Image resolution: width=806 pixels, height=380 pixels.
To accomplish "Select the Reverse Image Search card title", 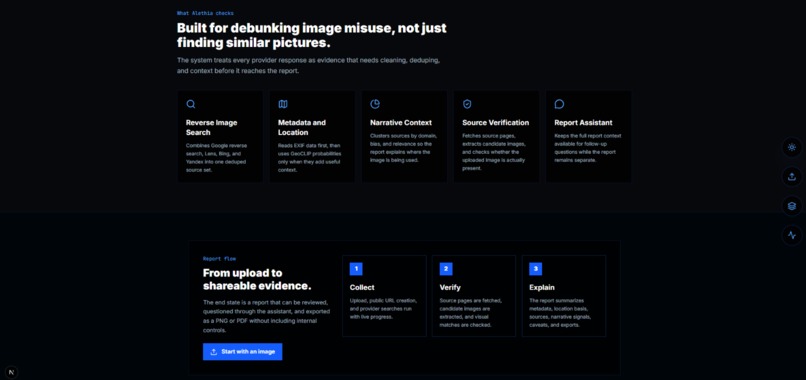I will click(x=211, y=128).
